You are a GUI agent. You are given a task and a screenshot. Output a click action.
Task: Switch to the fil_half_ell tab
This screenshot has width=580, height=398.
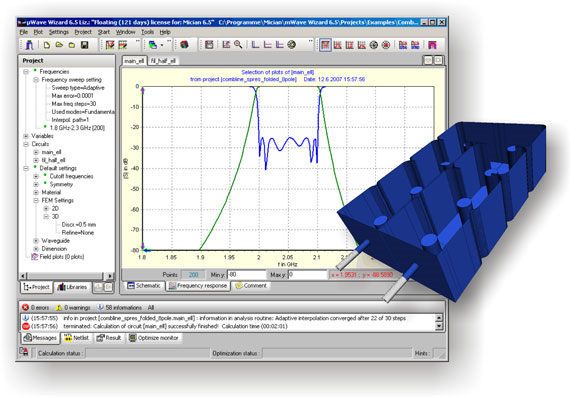163,61
